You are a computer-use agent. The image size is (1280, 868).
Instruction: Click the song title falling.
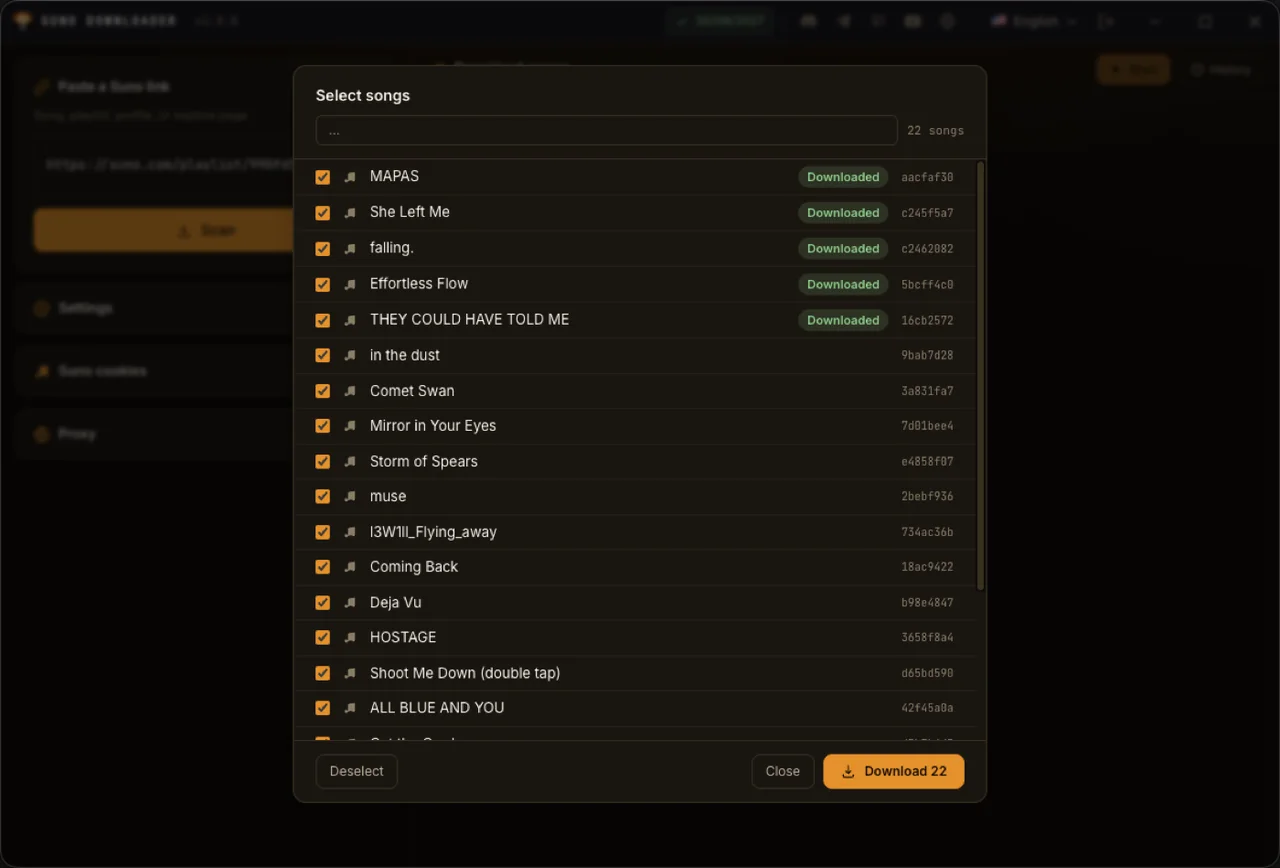click(392, 248)
